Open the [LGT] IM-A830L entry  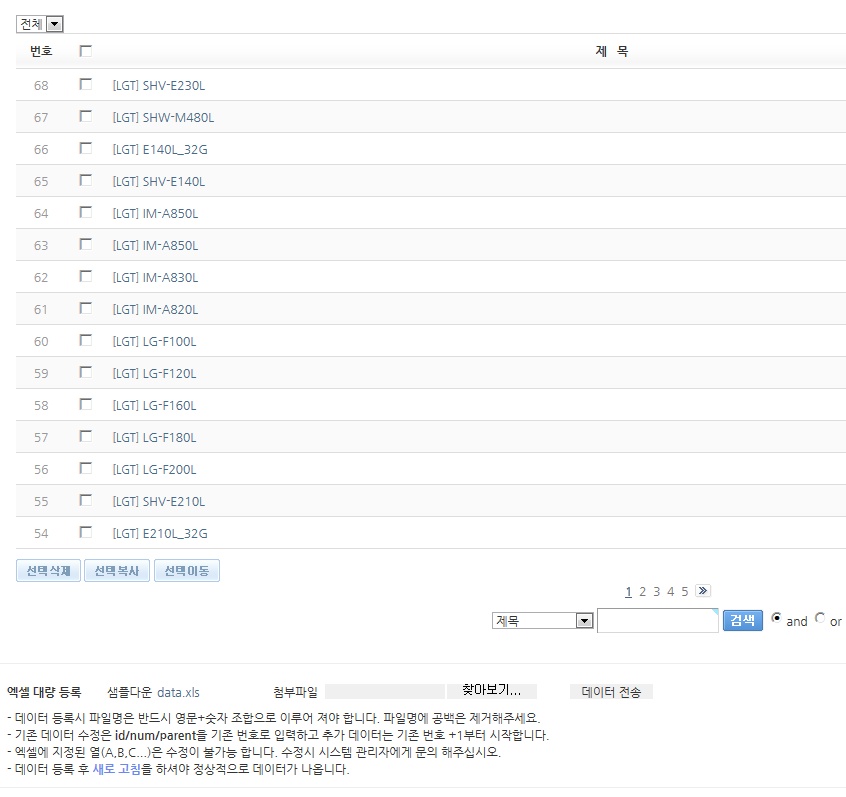155,277
